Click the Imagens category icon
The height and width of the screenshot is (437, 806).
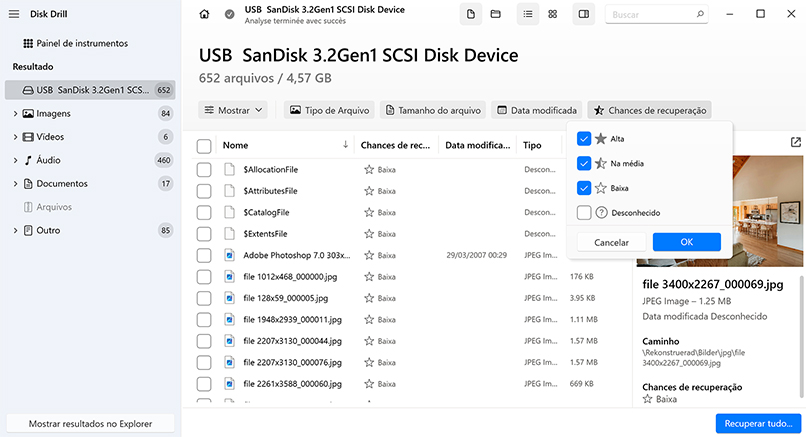(28, 114)
